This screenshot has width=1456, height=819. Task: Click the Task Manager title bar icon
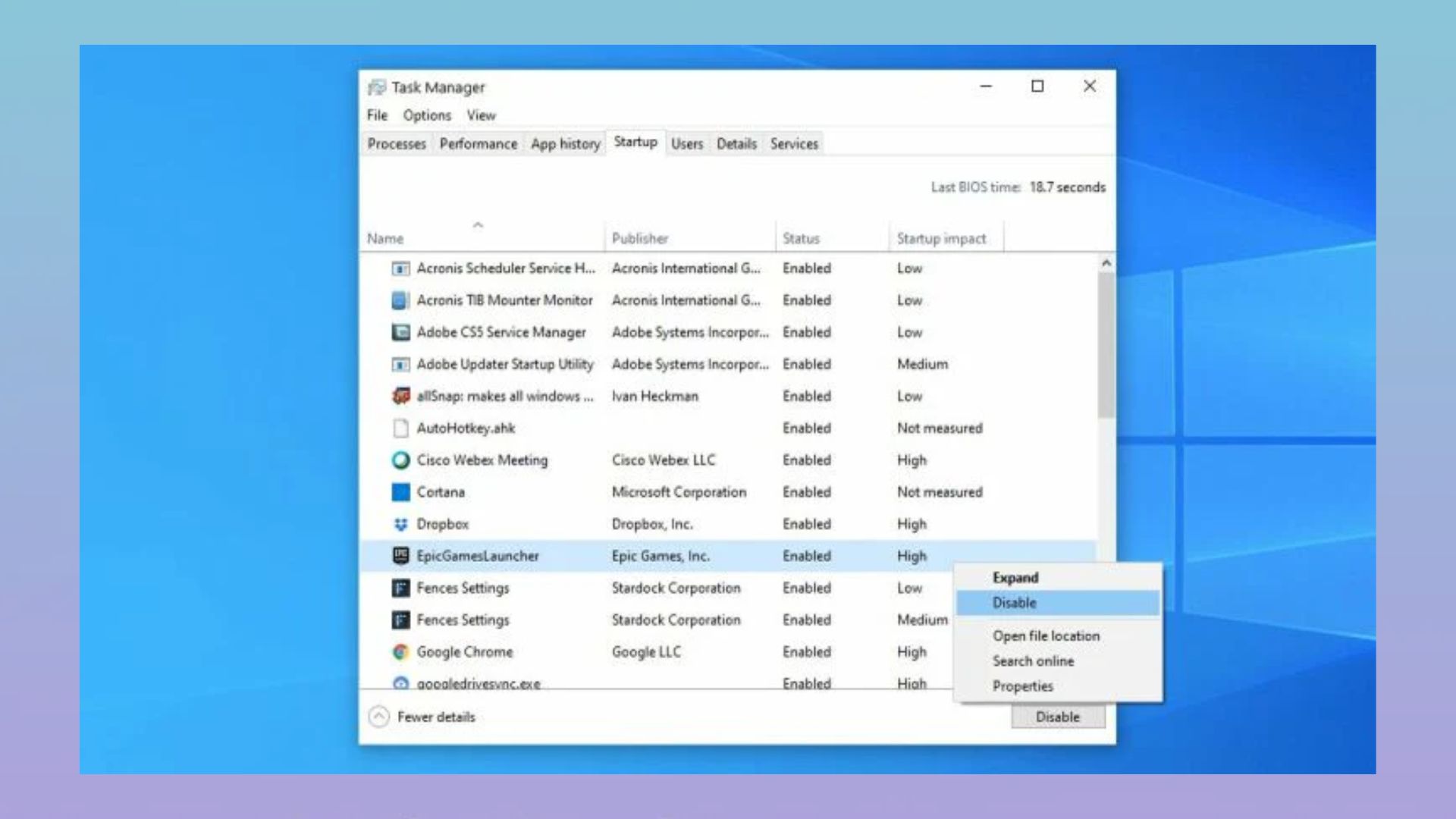coord(376,87)
